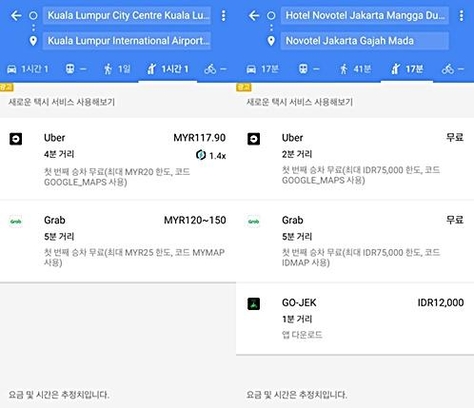Tap Uber icon in Kuala Lumpur list

(x=16, y=139)
